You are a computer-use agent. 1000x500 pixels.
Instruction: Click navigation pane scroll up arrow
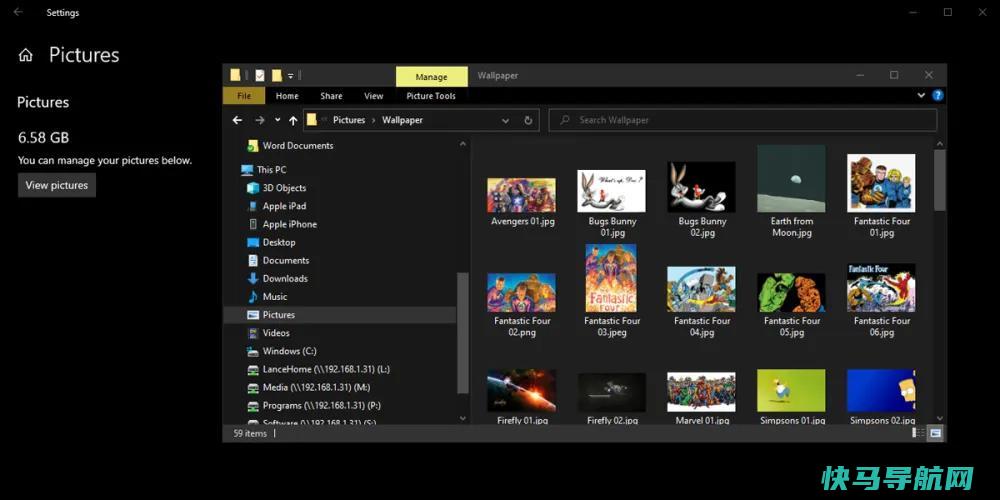point(462,144)
